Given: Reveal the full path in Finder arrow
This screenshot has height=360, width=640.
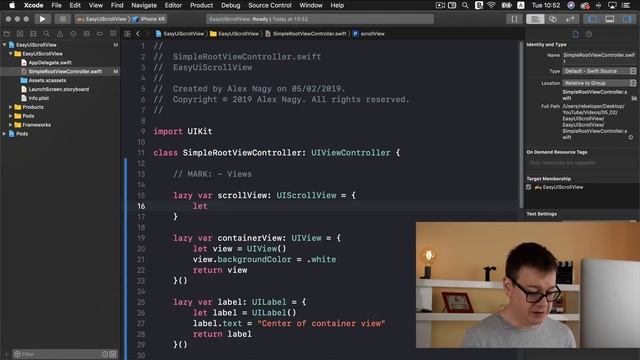Looking at the screenshot, I should tap(631, 138).
